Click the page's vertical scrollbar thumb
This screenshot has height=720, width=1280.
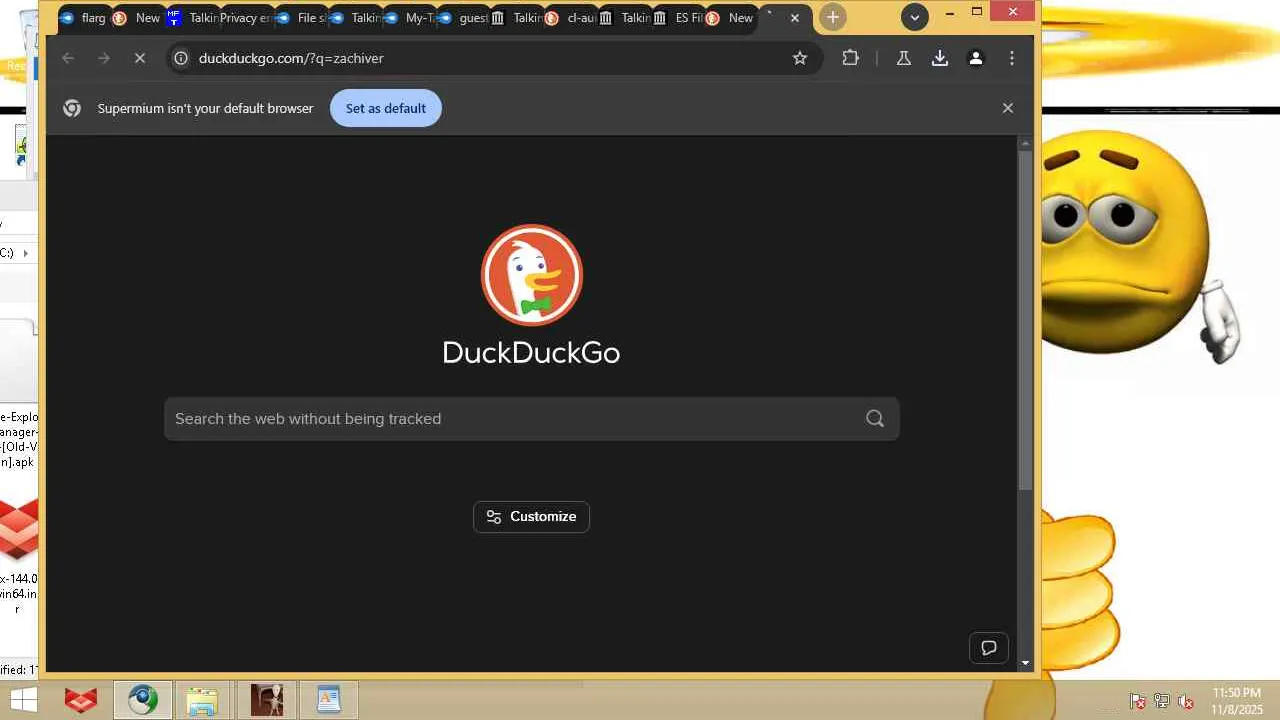pos(1025,321)
